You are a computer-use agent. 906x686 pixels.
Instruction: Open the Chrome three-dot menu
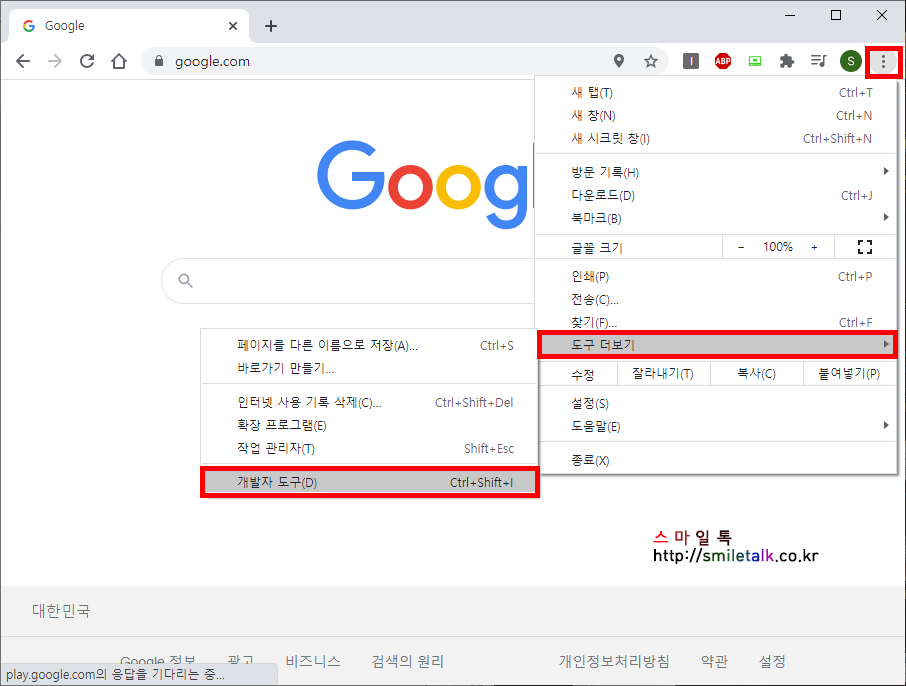[883, 61]
